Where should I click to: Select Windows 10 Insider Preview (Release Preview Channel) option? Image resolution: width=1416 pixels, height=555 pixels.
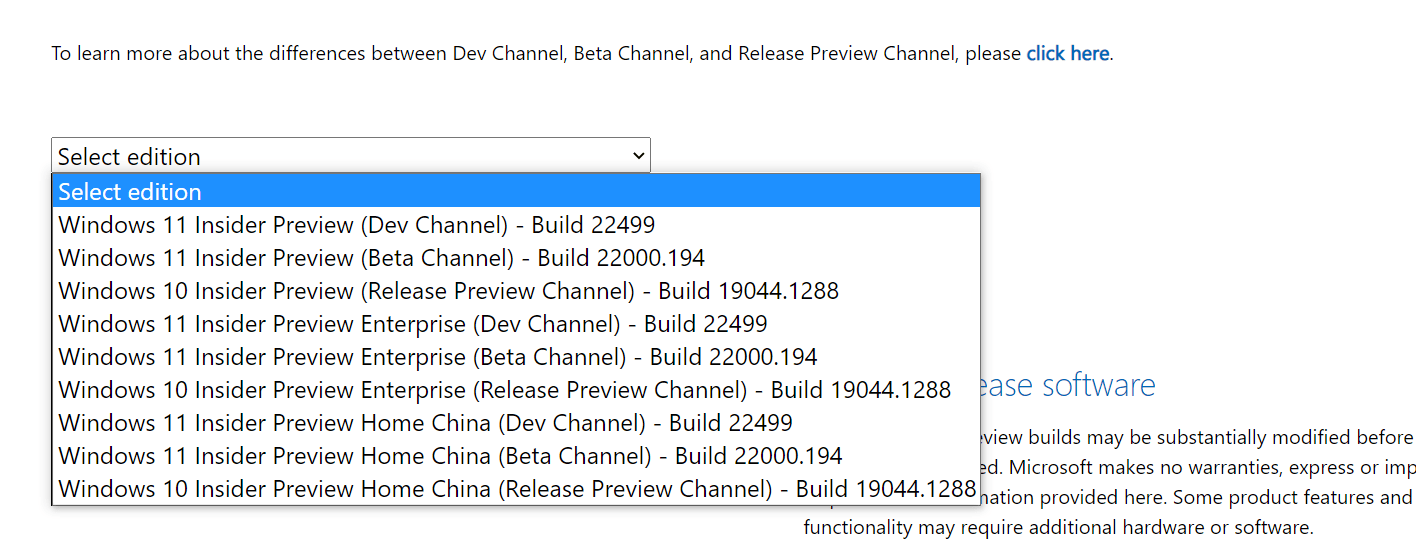point(516,290)
